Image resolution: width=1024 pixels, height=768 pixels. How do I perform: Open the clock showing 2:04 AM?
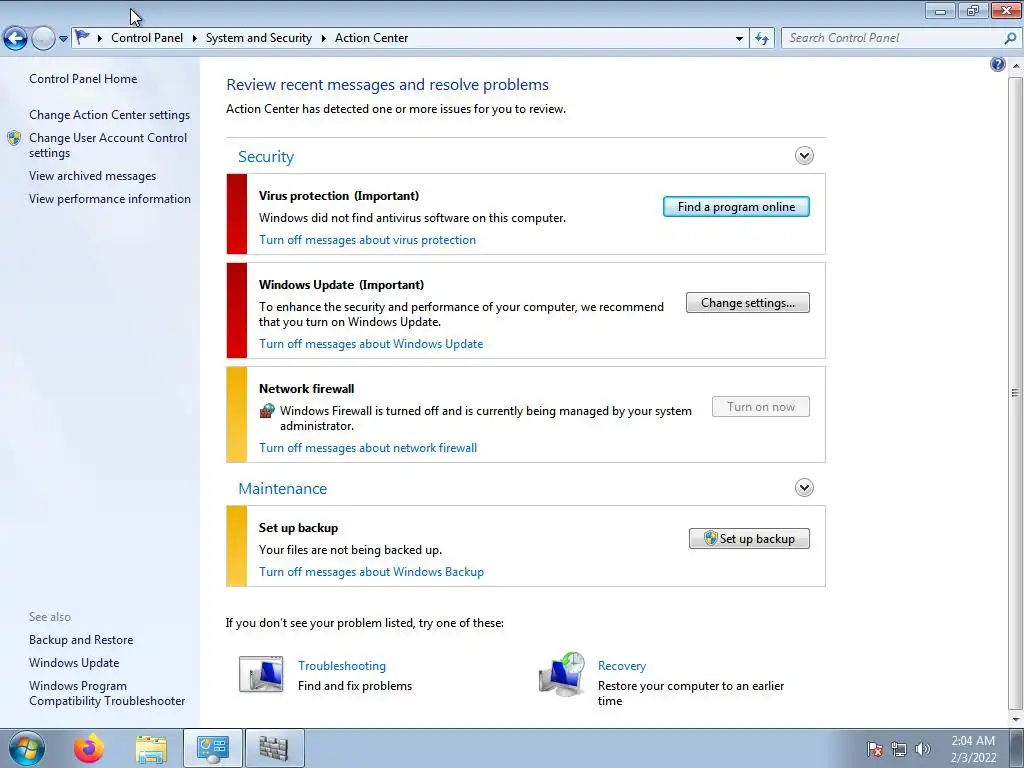973,749
